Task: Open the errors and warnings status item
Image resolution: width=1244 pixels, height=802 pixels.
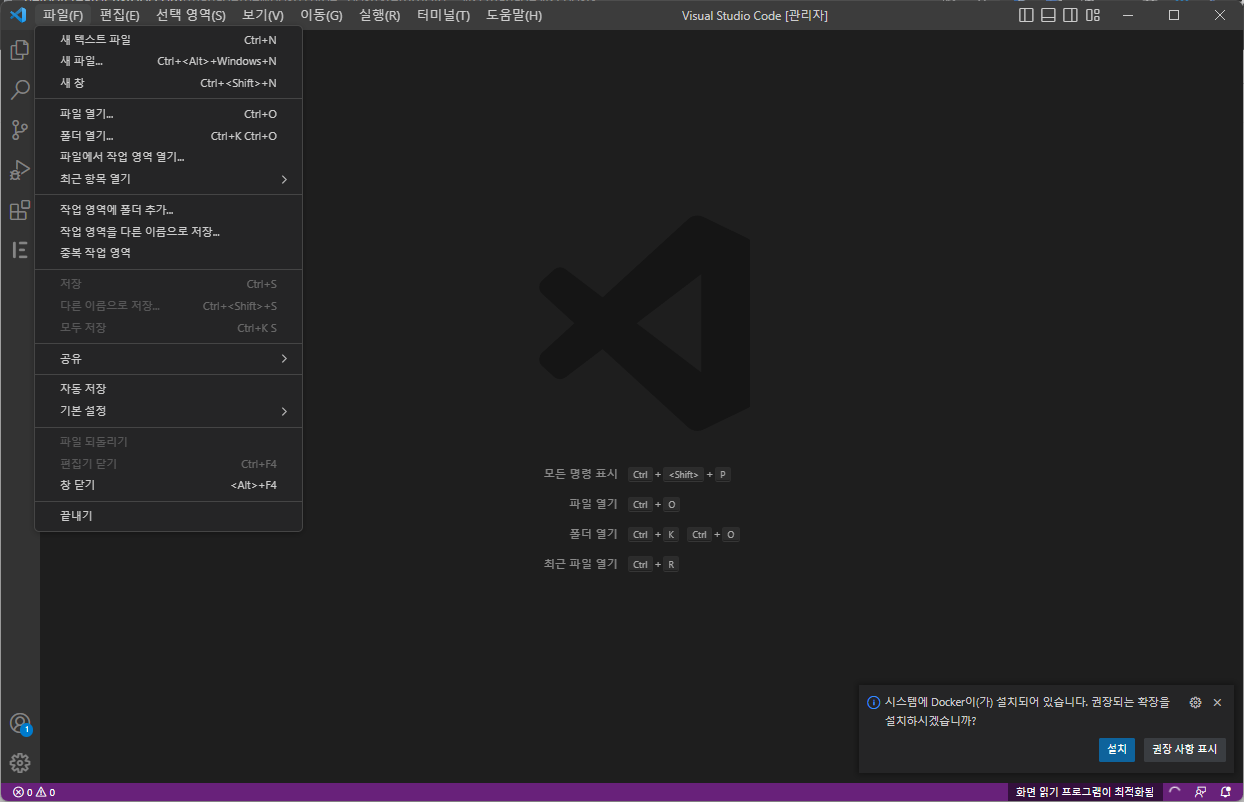Action: tap(34, 792)
